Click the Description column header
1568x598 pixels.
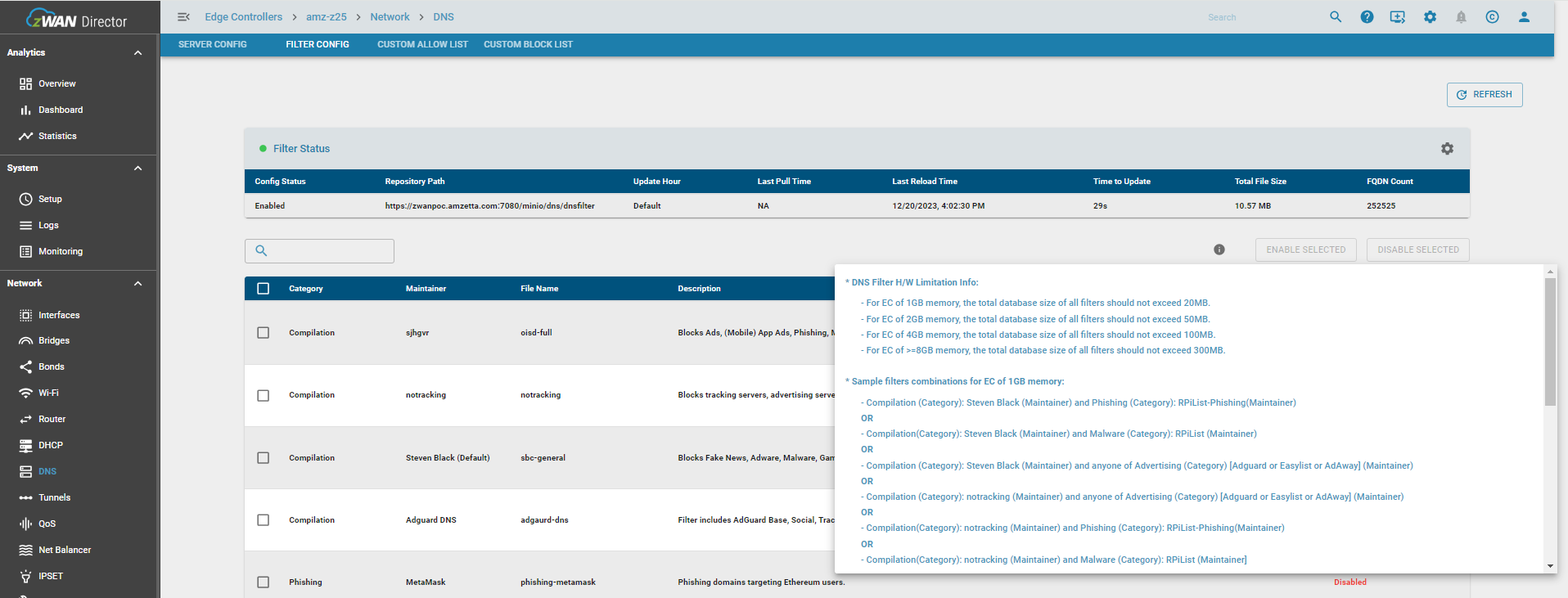pyautogui.click(x=699, y=289)
